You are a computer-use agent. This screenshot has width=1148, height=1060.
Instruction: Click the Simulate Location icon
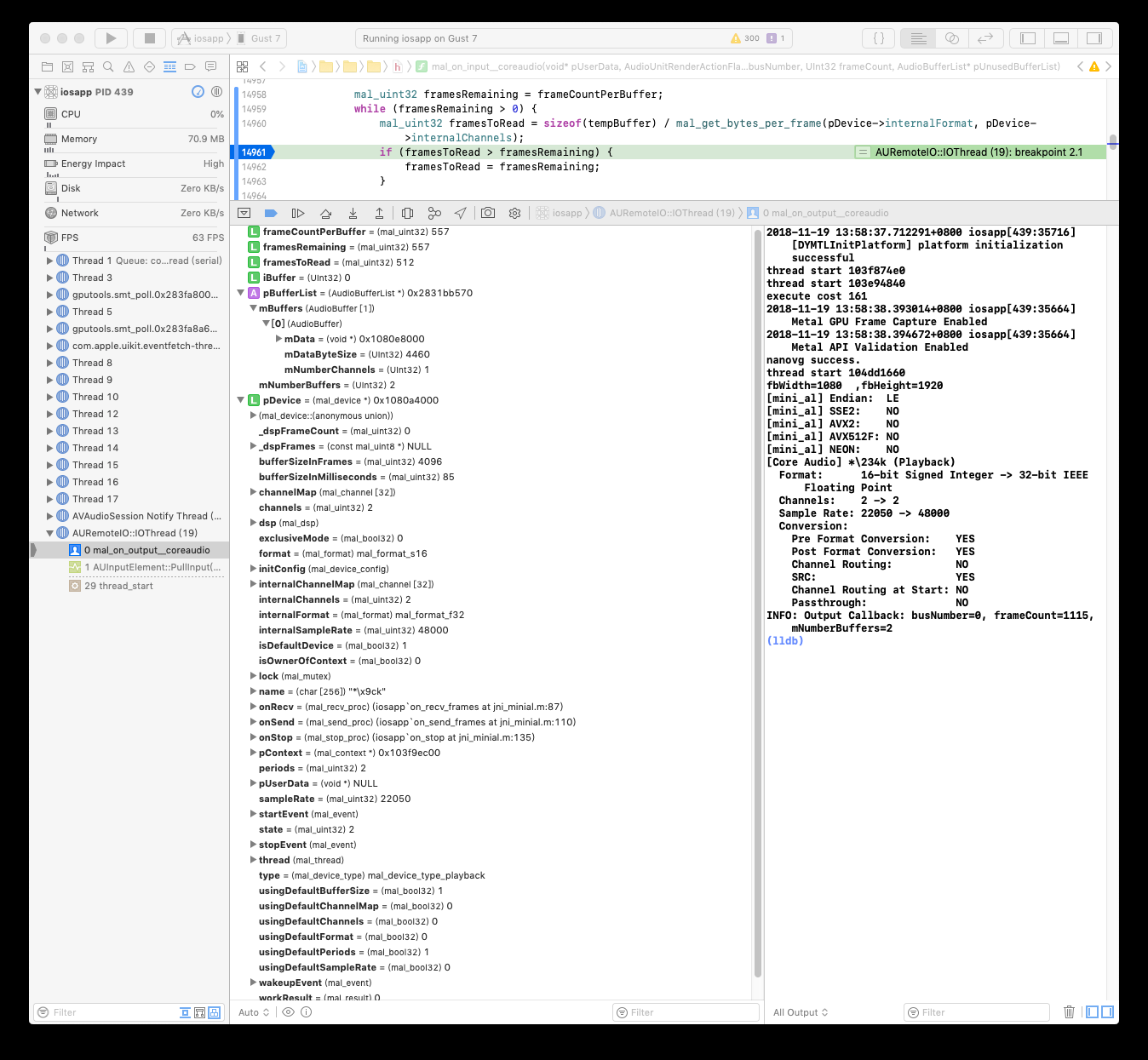[461, 213]
